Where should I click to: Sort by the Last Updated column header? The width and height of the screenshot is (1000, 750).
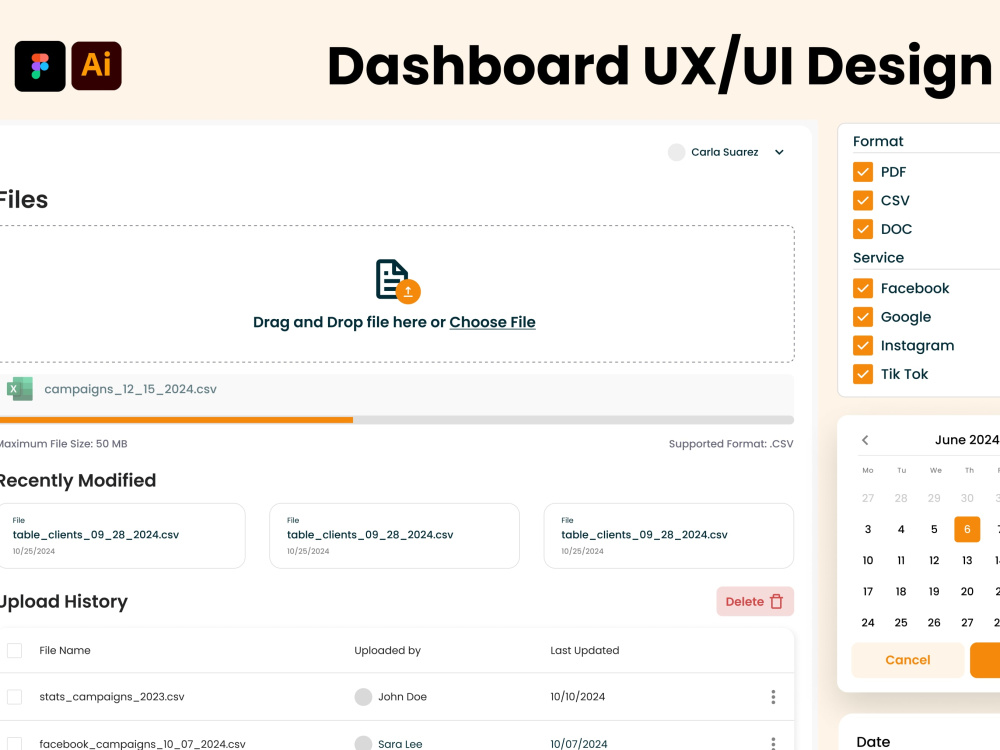click(x=585, y=651)
